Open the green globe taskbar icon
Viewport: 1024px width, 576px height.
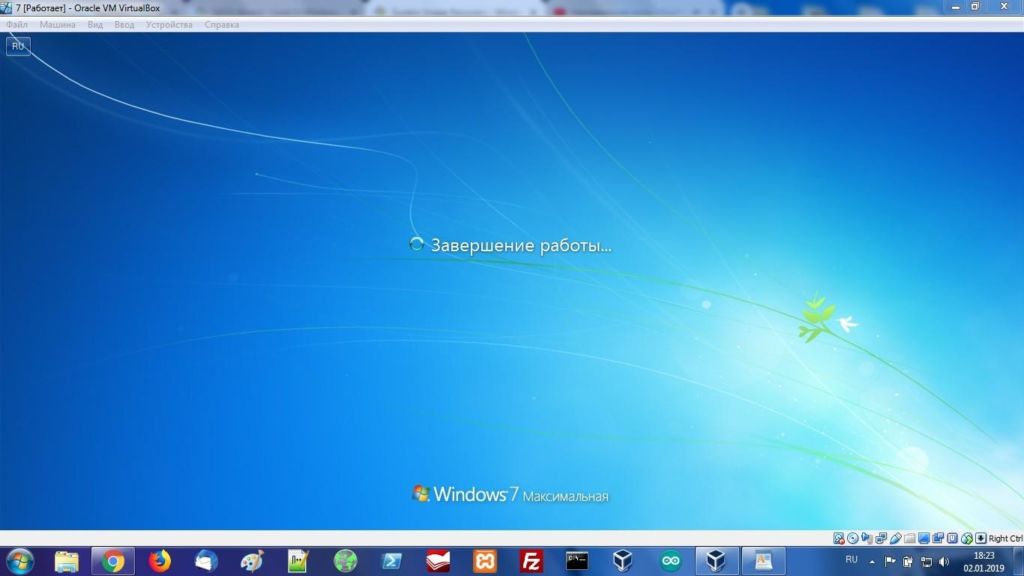[345, 562]
